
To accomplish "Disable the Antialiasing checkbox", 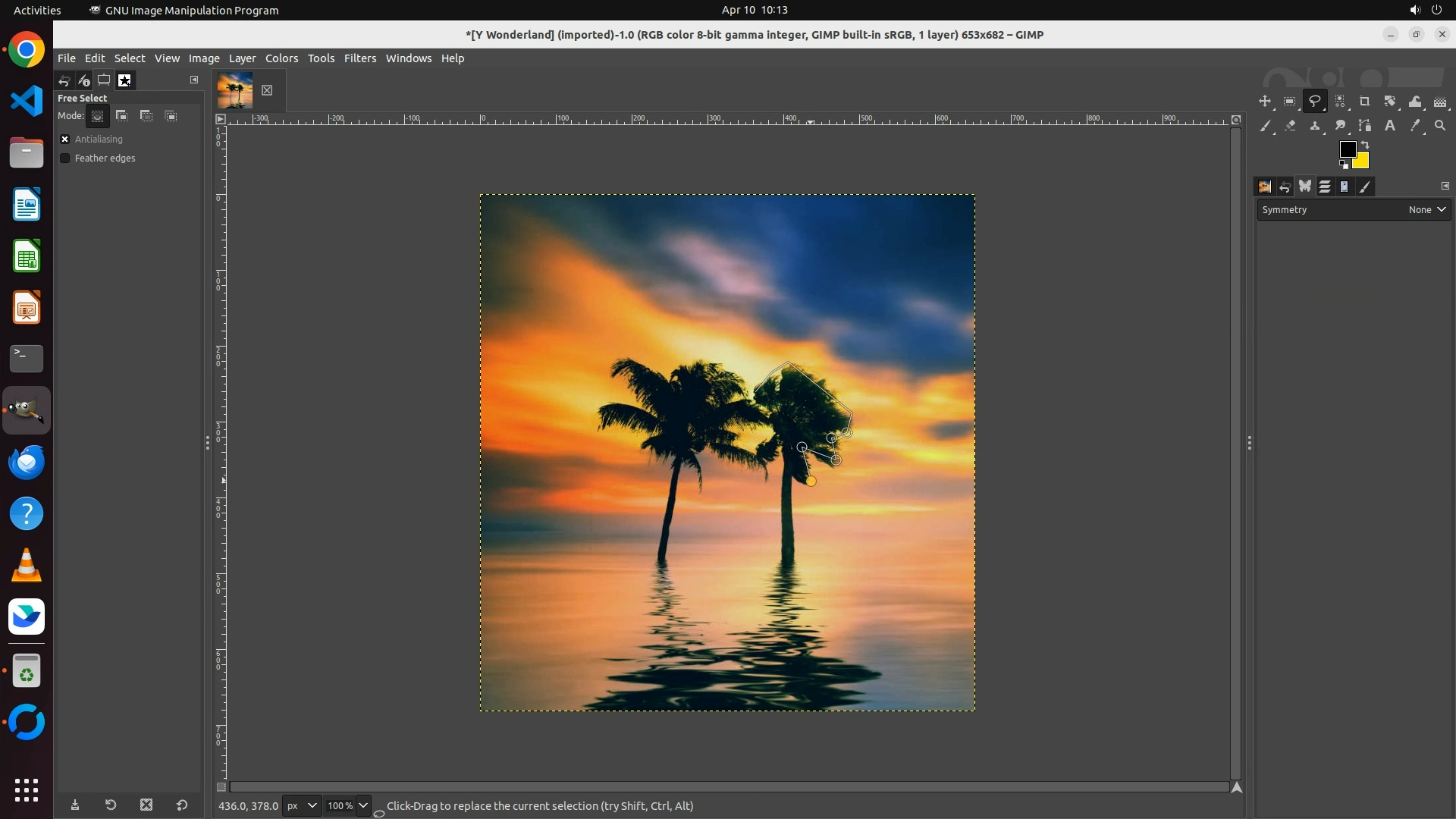I will (65, 140).
